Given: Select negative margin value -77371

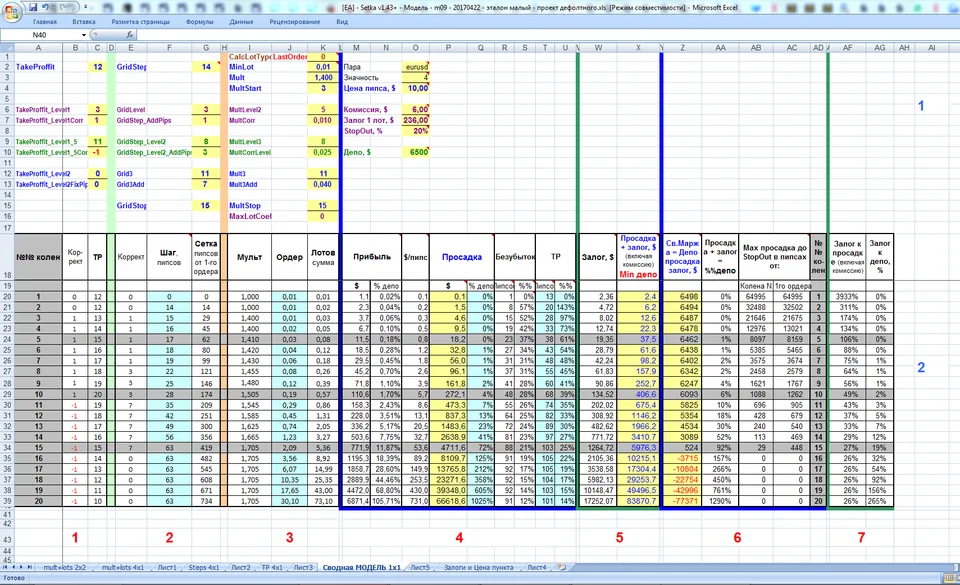Looking at the screenshot, I should pos(683,501).
